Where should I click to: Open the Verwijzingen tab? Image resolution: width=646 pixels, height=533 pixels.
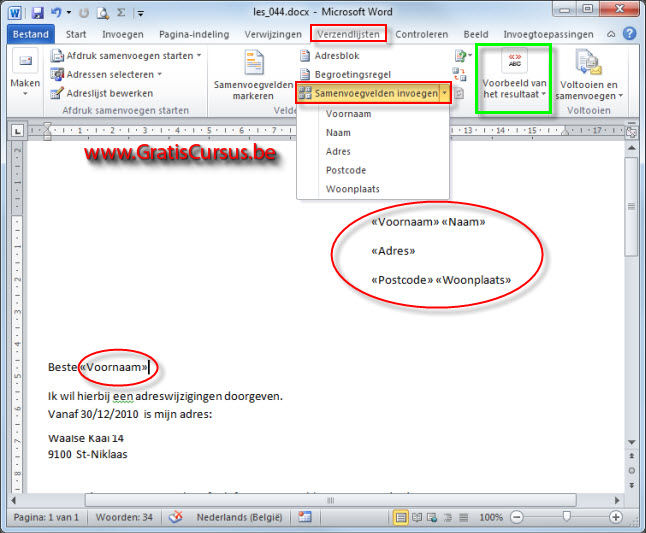coord(273,34)
